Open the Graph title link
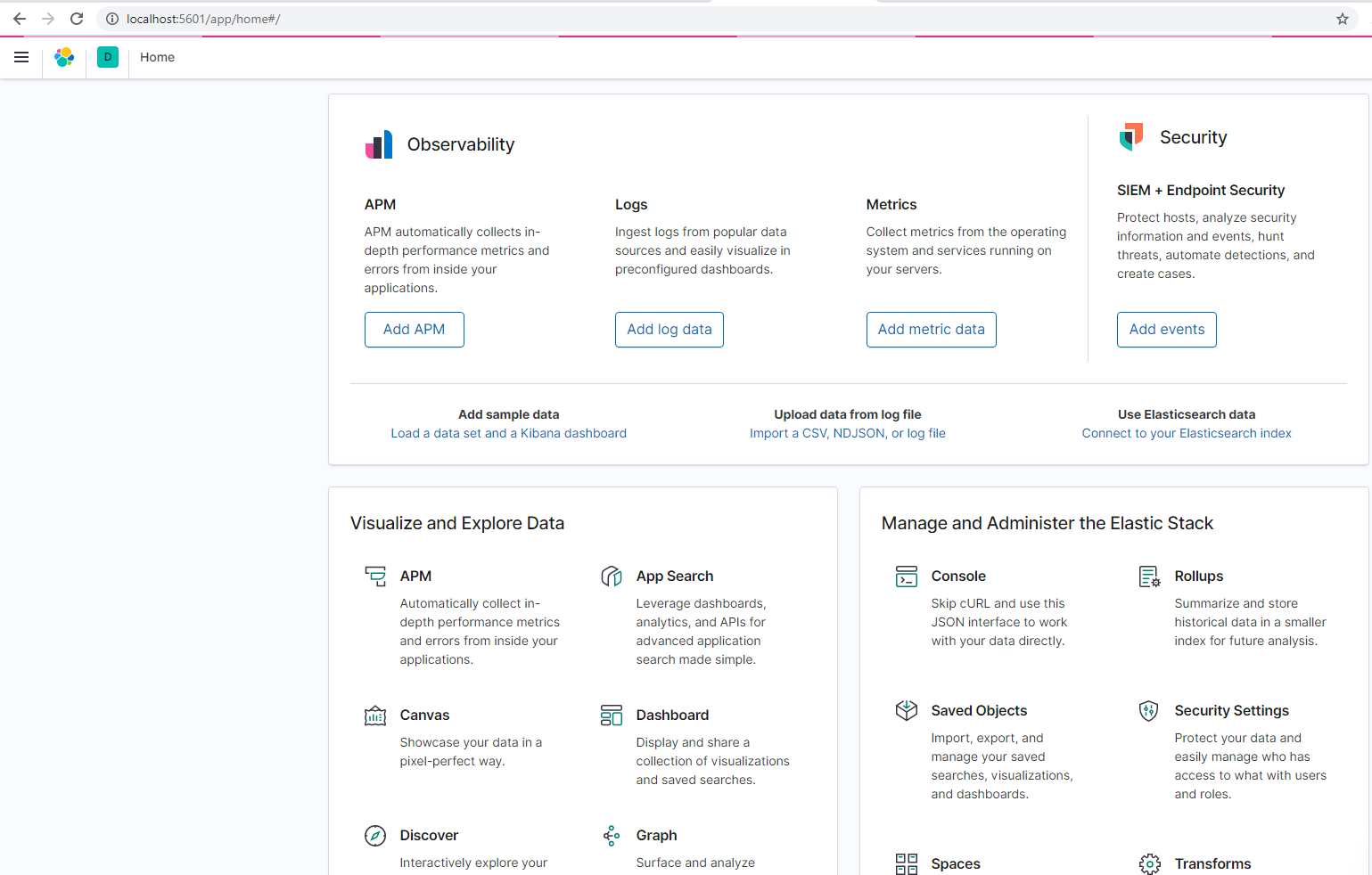 tap(656, 836)
